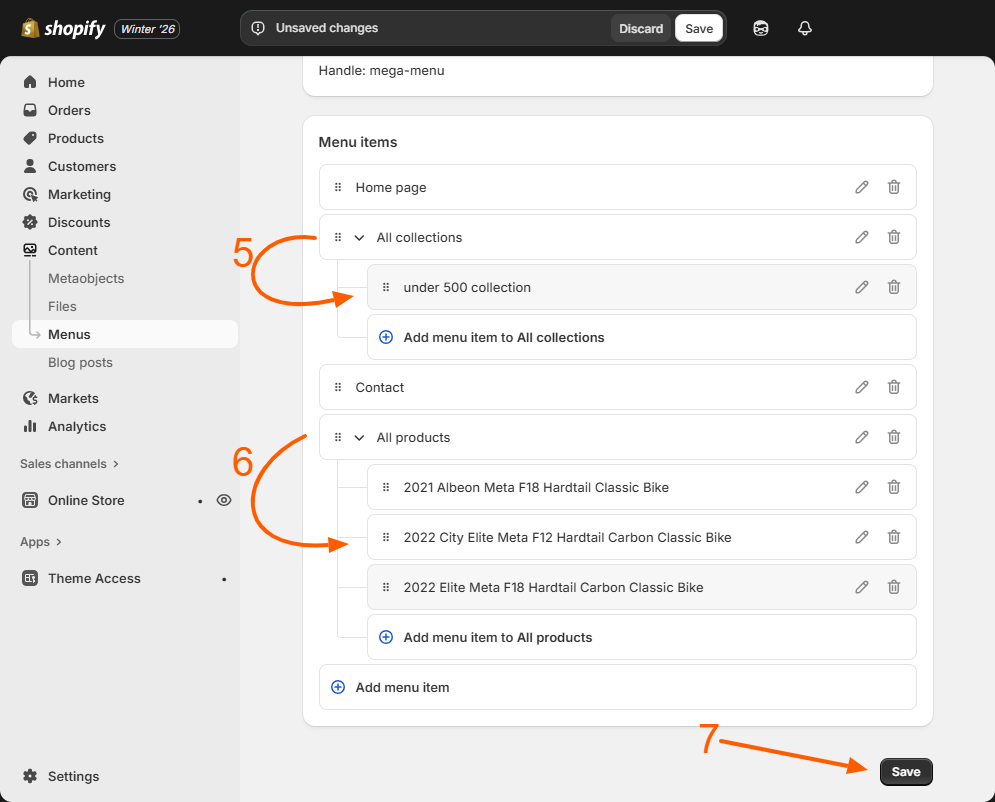The height and width of the screenshot is (802, 995).
Task: Open the Sidekick assistant icon
Action: point(761,29)
